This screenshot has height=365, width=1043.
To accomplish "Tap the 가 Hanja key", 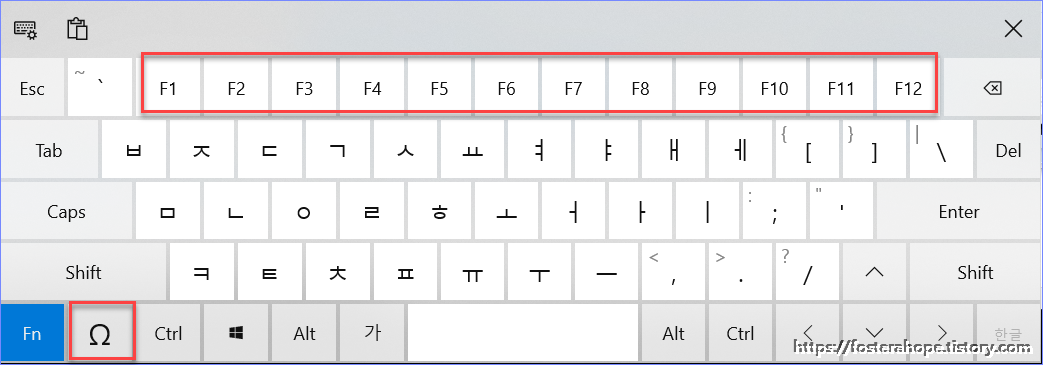I will coord(372,333).
